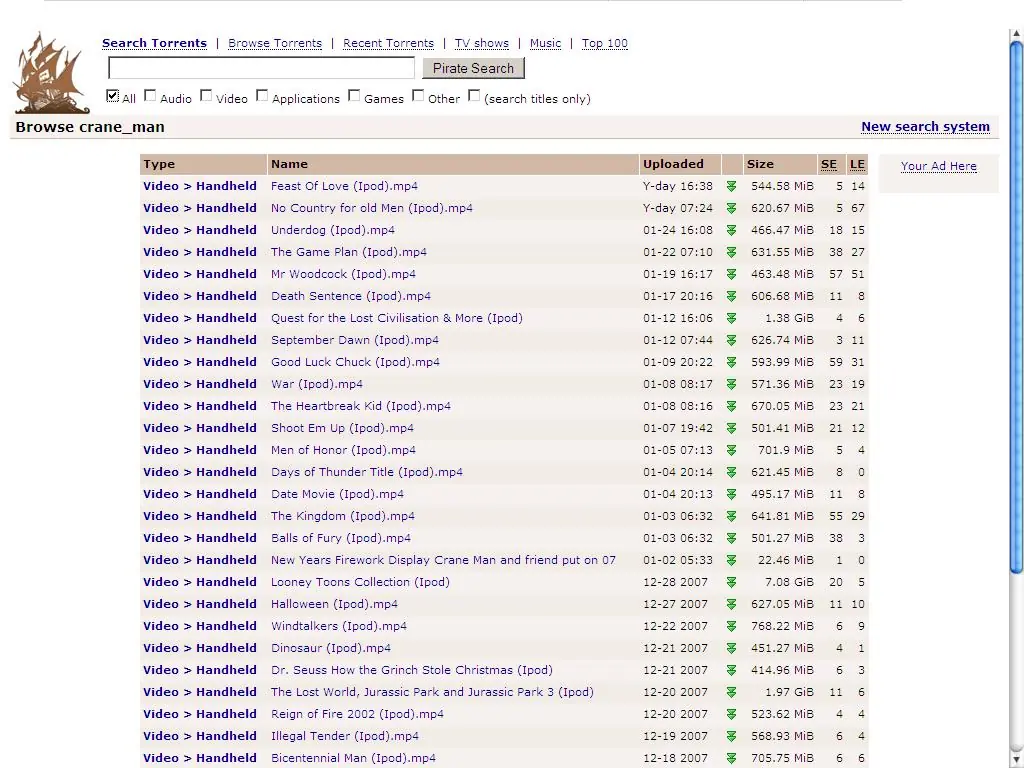Open the New search system link
This screenshot has height=768, width=1024.
(x=925, y=127)
